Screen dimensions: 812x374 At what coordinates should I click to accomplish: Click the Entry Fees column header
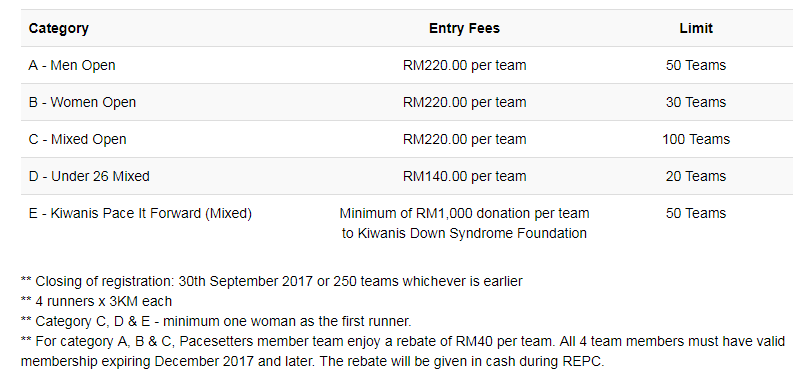(464, 28)
